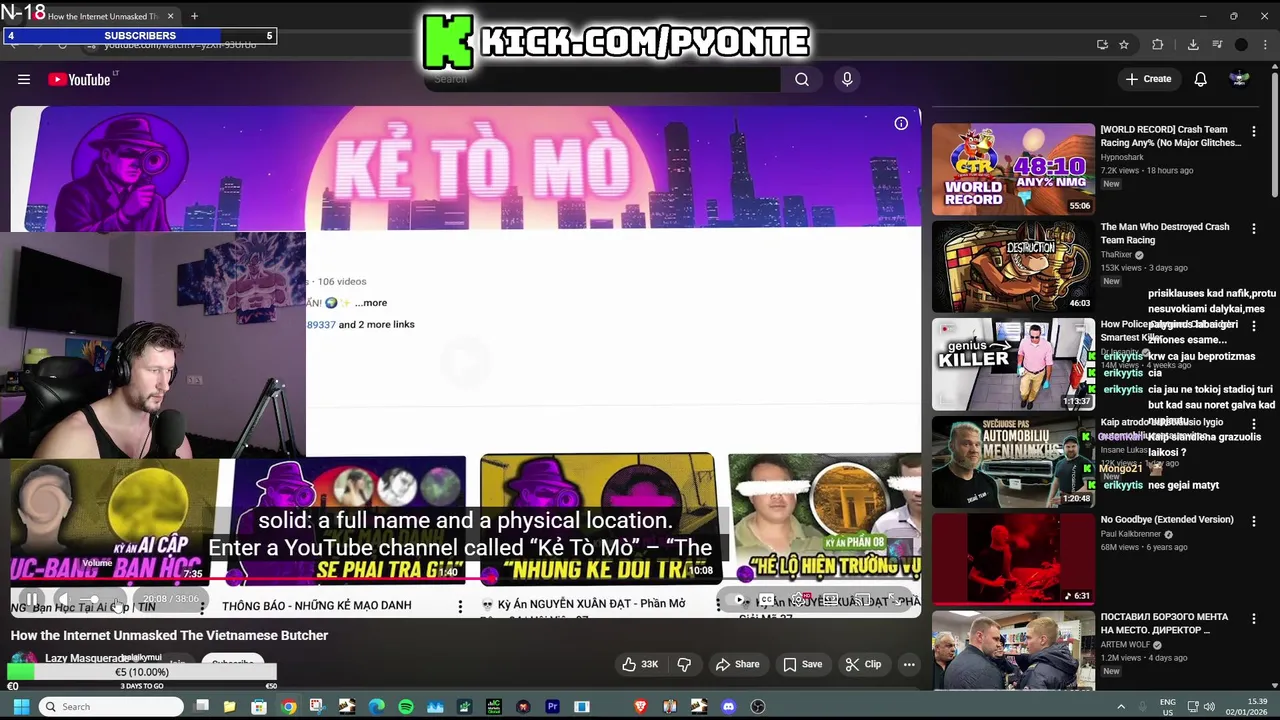Go to the YouTube home logo
This screenshot has width=1280, height=720.
79,79
